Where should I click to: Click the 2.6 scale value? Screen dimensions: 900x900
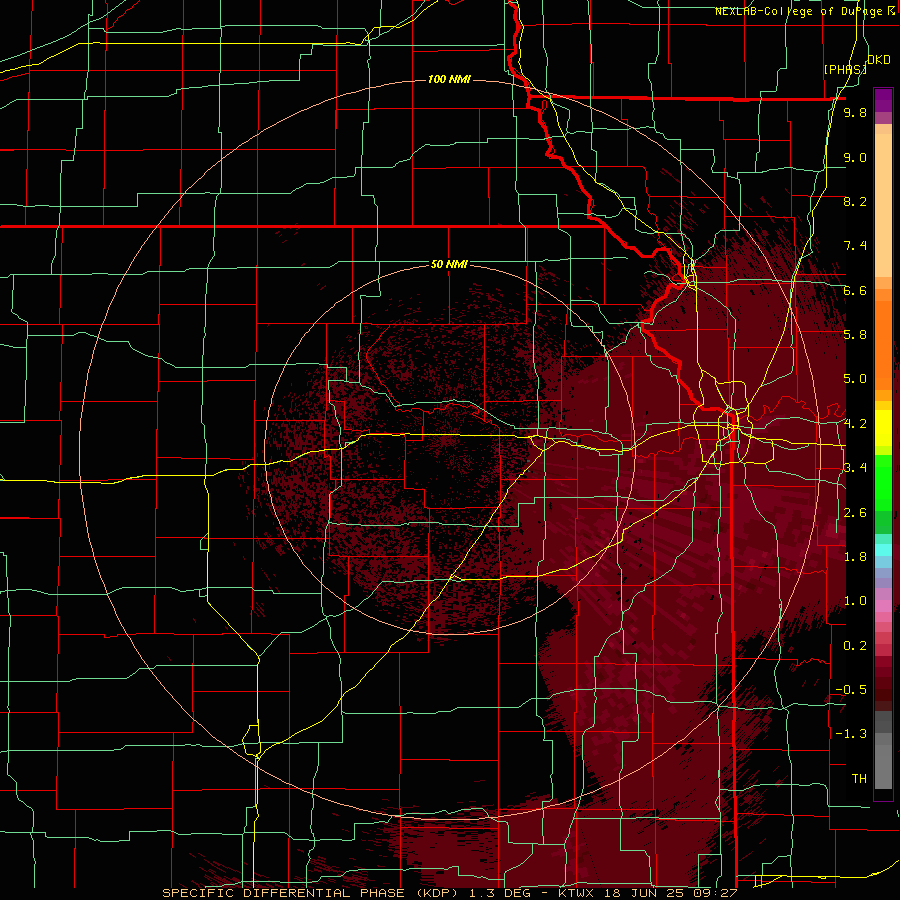[x=855, y=513]
